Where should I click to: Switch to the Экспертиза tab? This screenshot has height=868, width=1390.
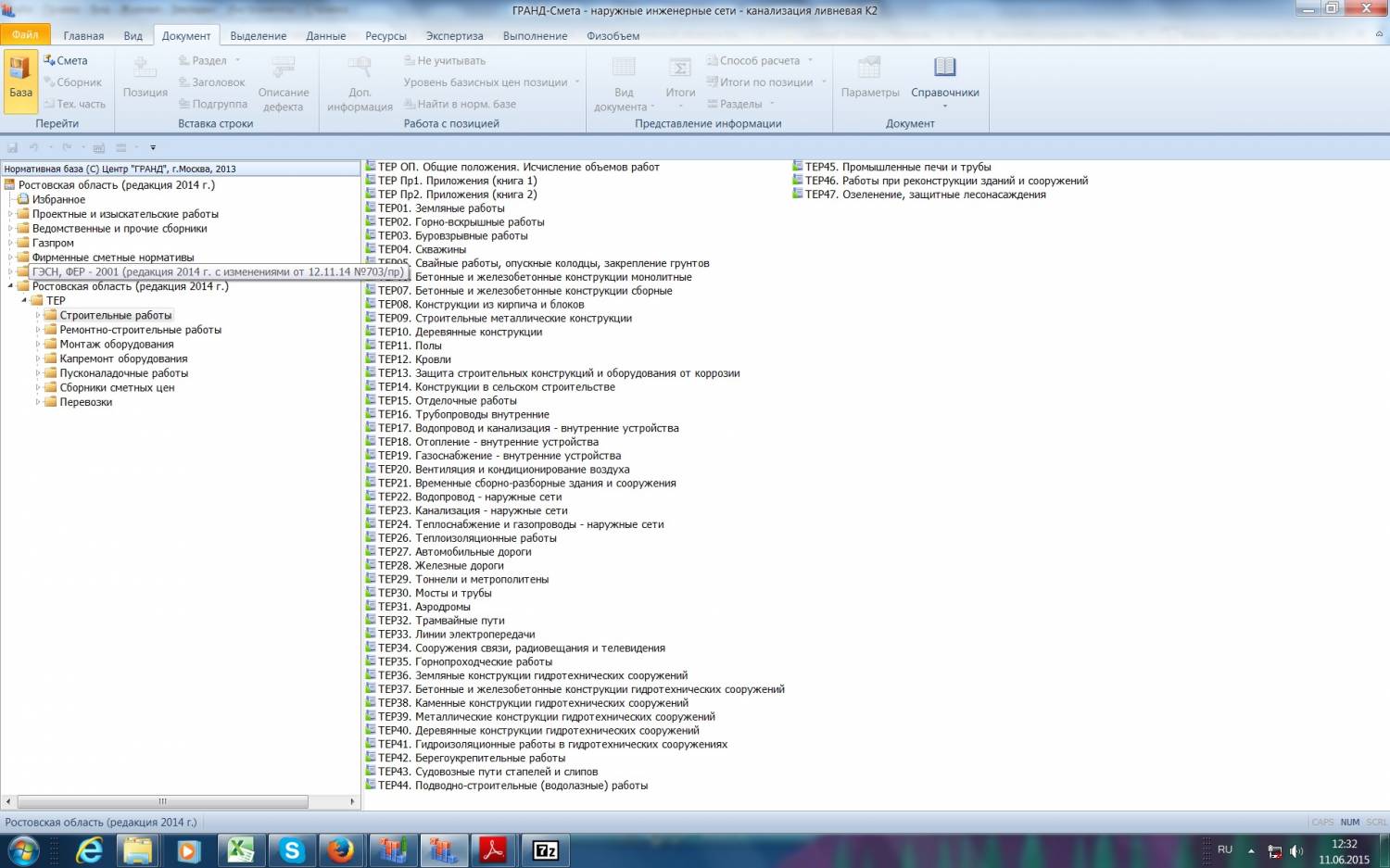454,36
